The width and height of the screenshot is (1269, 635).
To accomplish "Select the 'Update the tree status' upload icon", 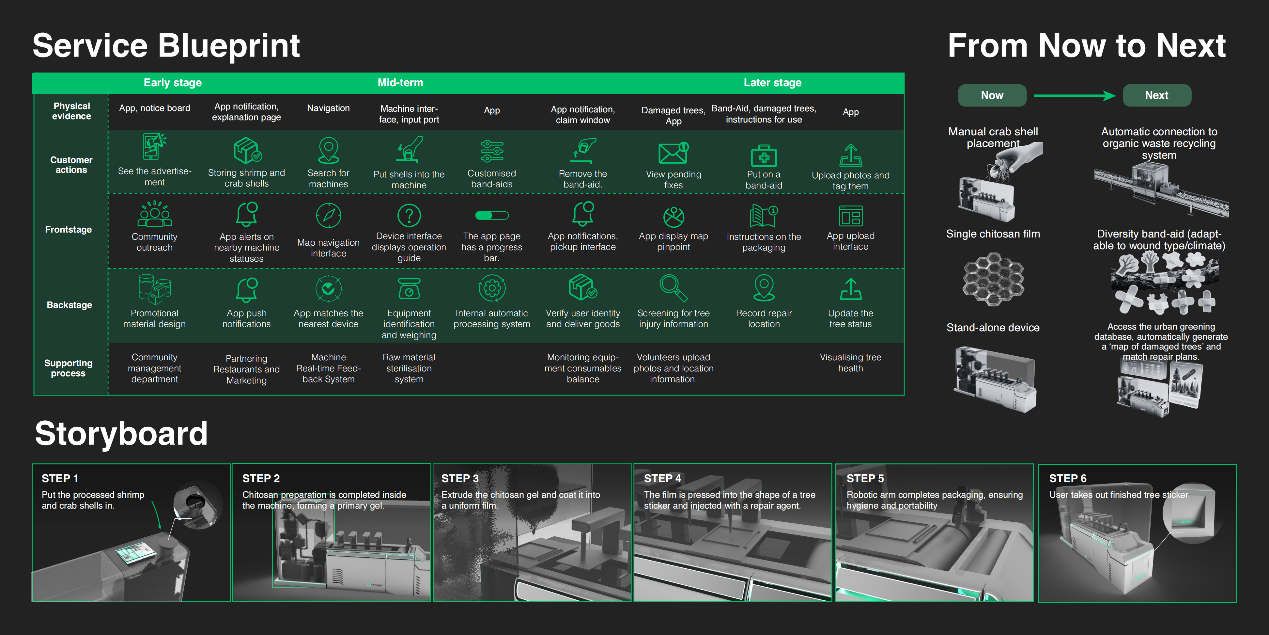I will (850, 289).
